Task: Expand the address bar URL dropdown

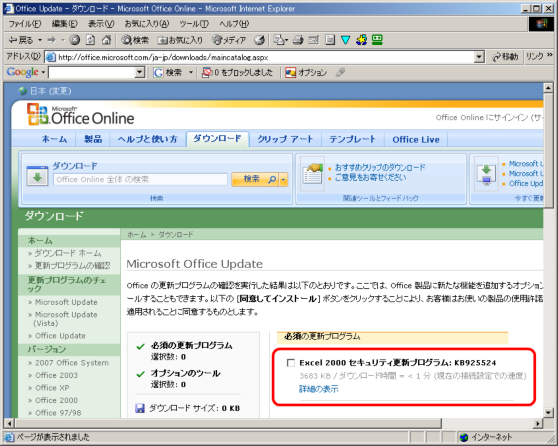Action: pos(479,57)
